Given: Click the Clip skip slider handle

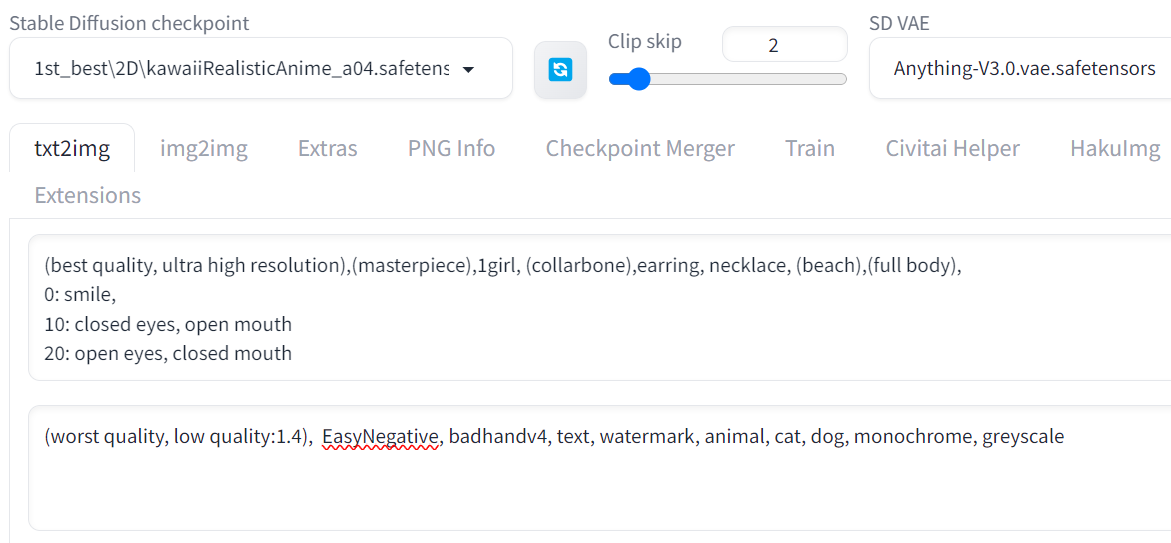Looking at the screenshot, I should [x=637, y=78].
